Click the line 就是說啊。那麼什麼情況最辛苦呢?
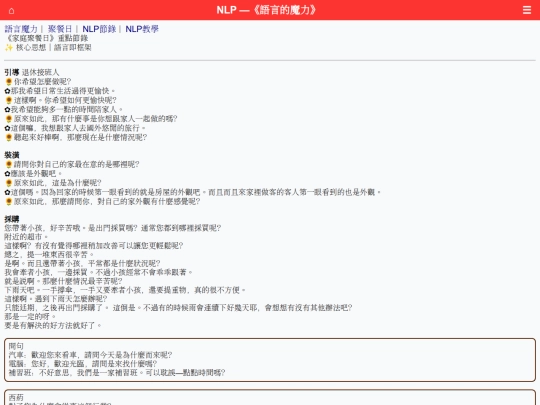The height and width of the screenshot is (405, 540). tap(63, 281)
